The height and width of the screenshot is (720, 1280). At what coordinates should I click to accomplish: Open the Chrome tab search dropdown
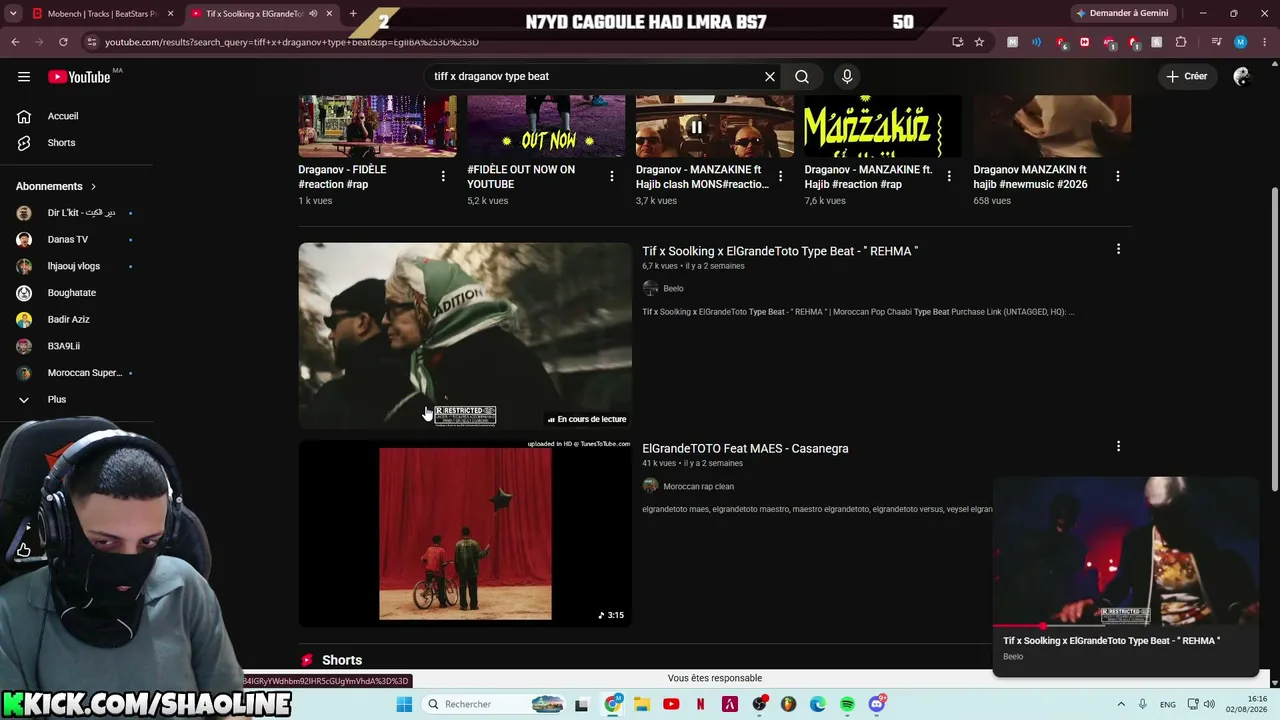(x=13, y=13)
